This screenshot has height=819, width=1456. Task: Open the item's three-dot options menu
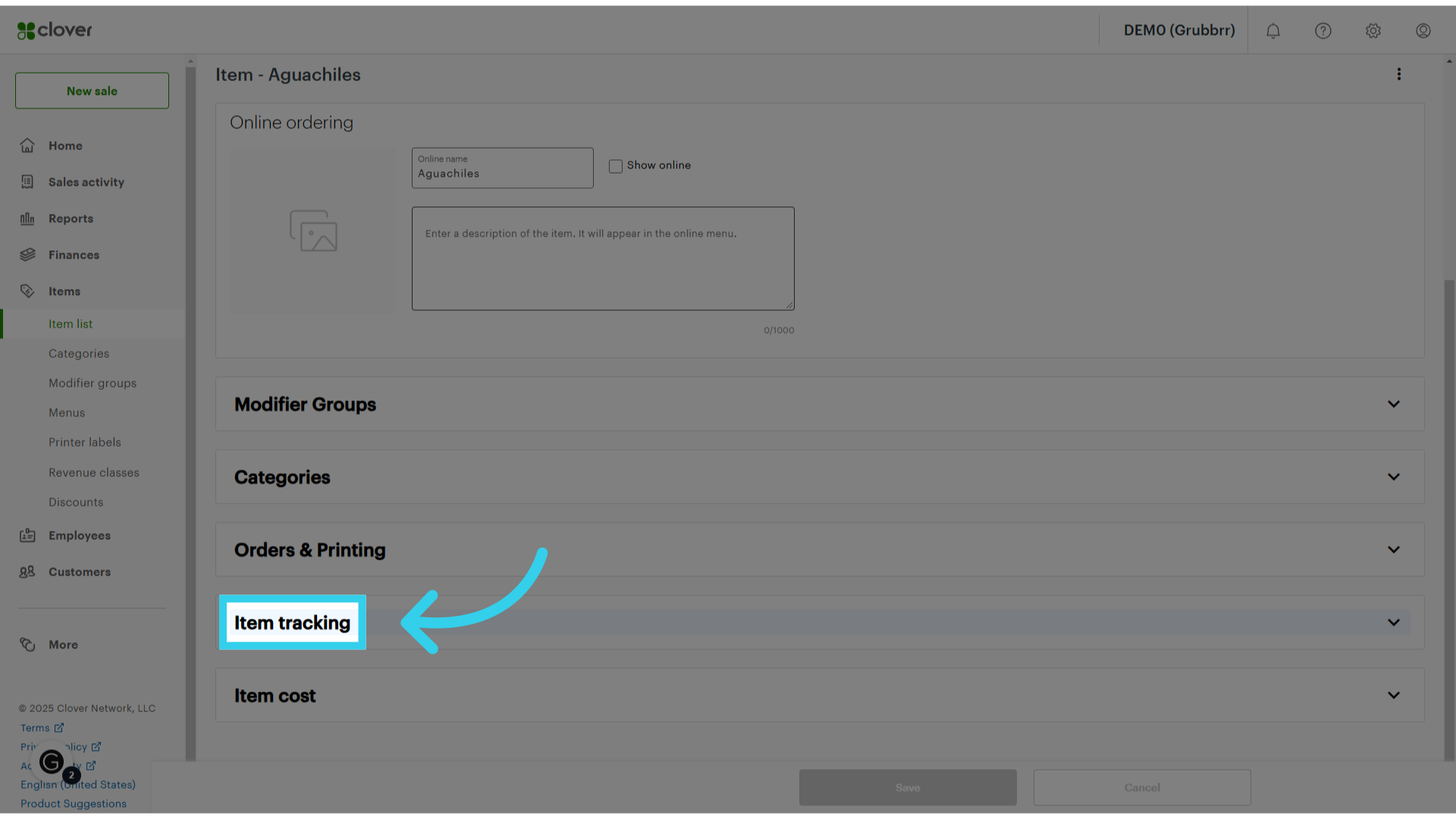(1399, 74)
